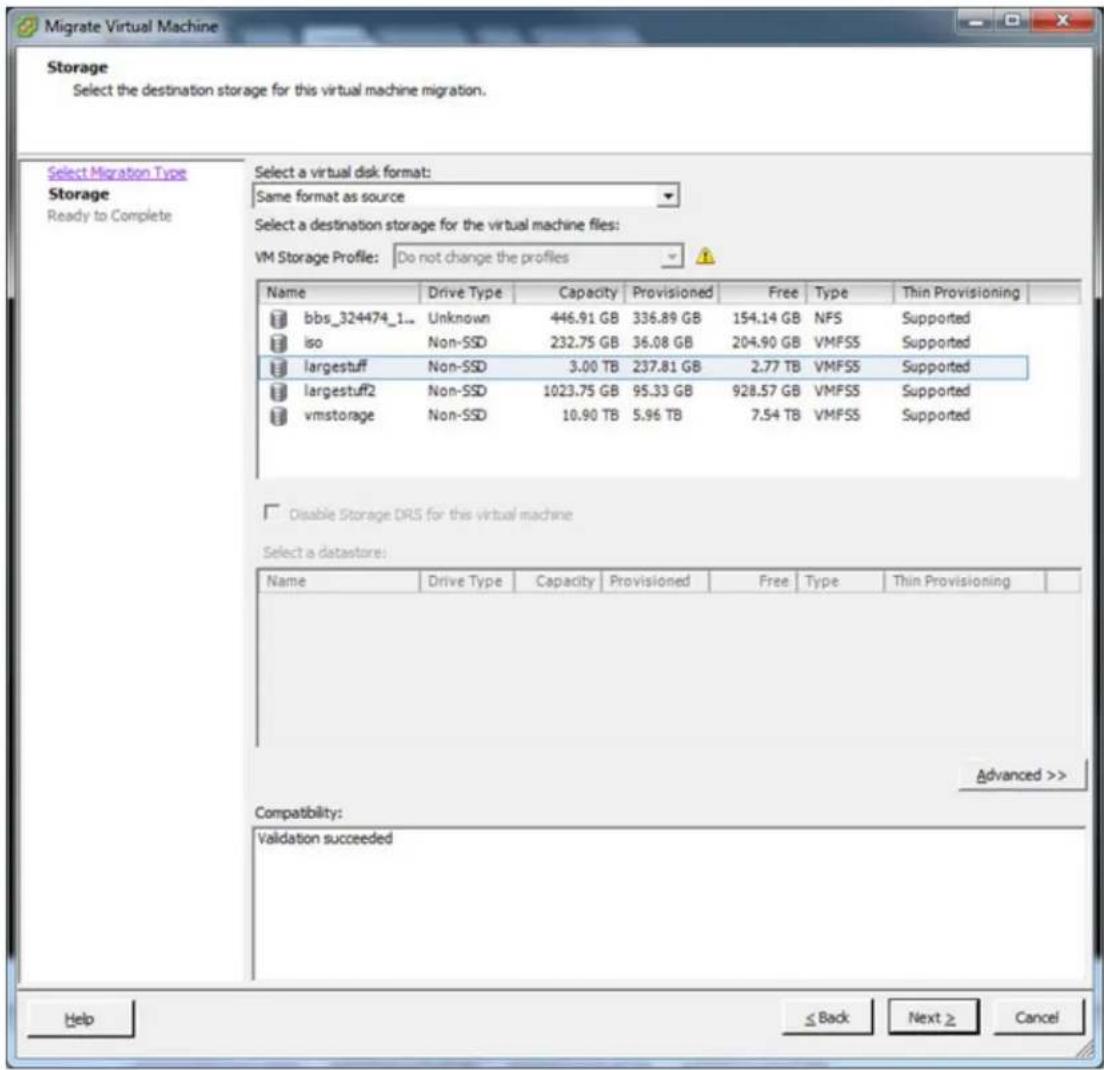1104x1070 pixels.
Task: Proceed with the Next button
Action: 932,1017
